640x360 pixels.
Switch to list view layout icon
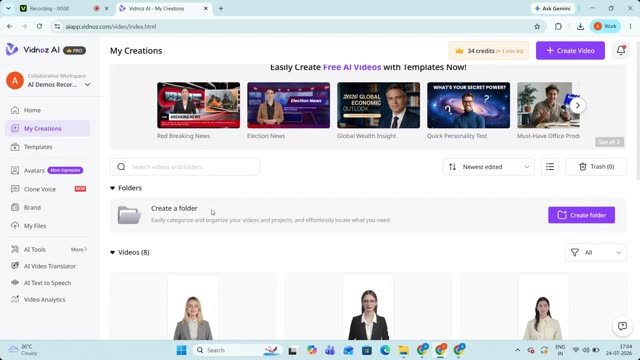550,167
